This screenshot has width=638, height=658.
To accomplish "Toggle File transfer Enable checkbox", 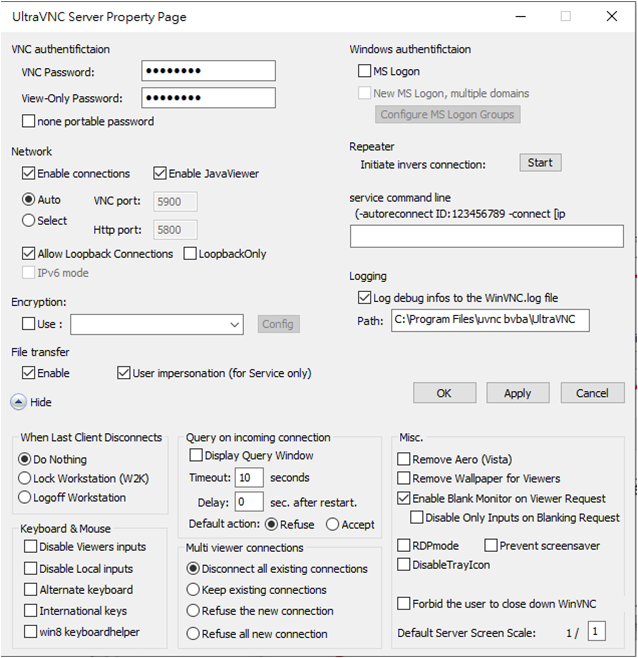I will [29, 373].
